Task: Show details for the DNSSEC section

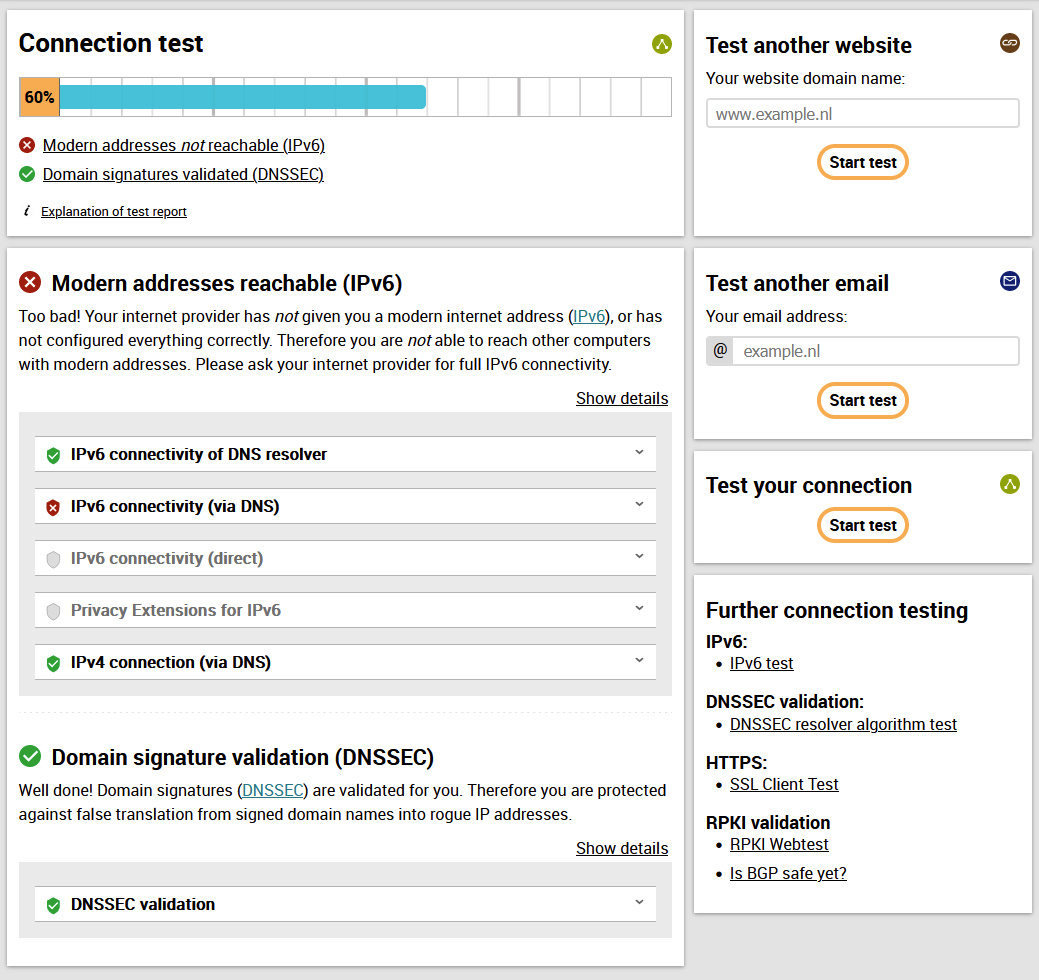Action: point(622,848)
